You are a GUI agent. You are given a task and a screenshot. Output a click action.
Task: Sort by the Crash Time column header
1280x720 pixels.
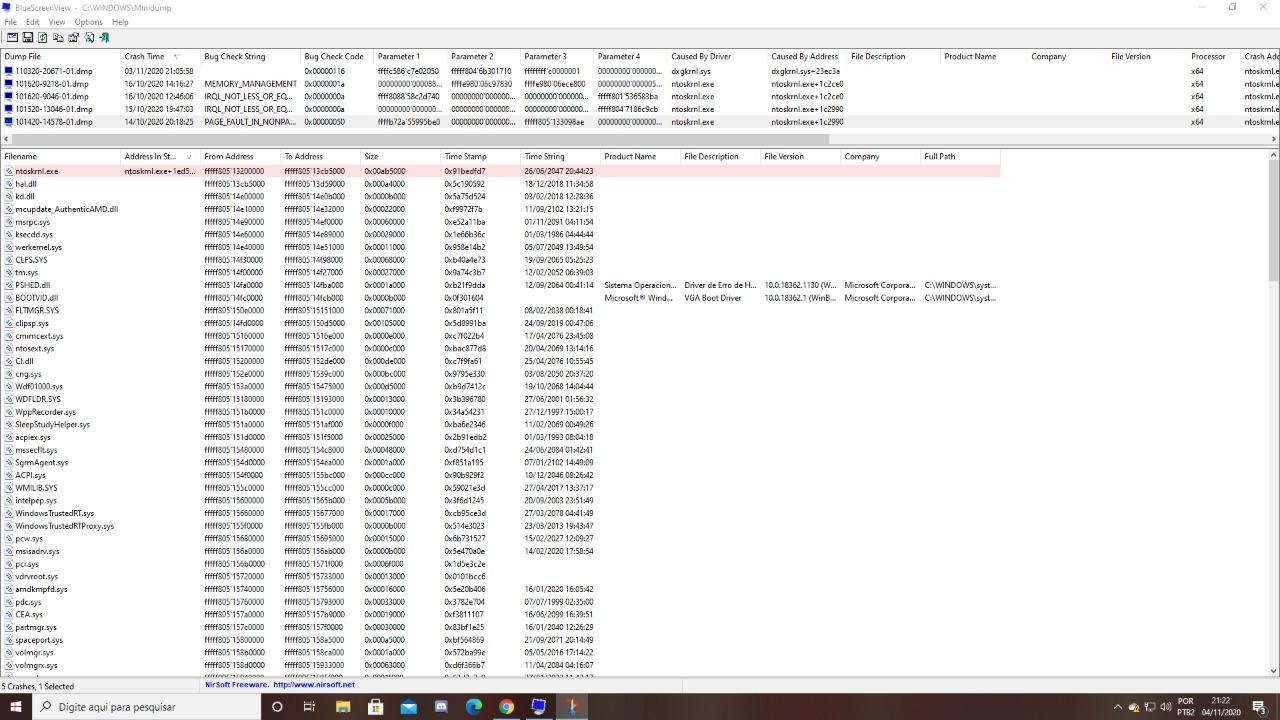coord(161,57)
